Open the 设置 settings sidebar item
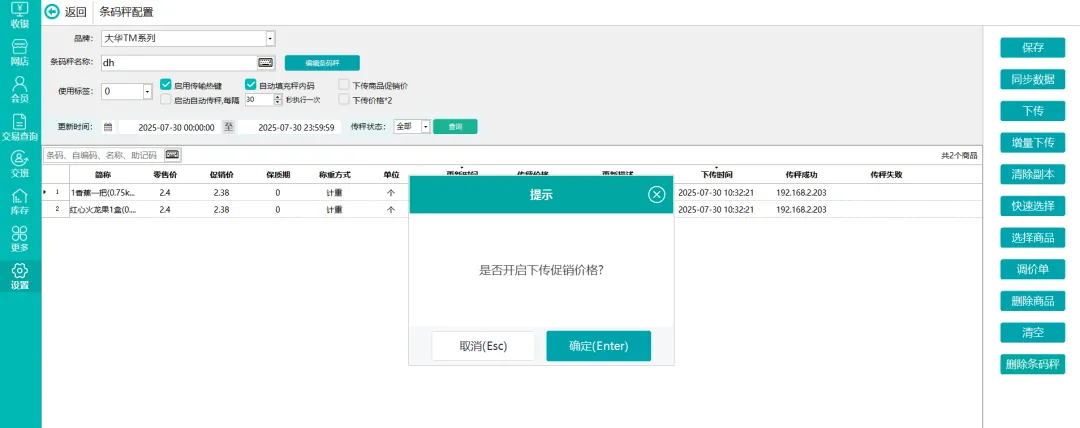The image size is (1080, 428). pos(20,276)
